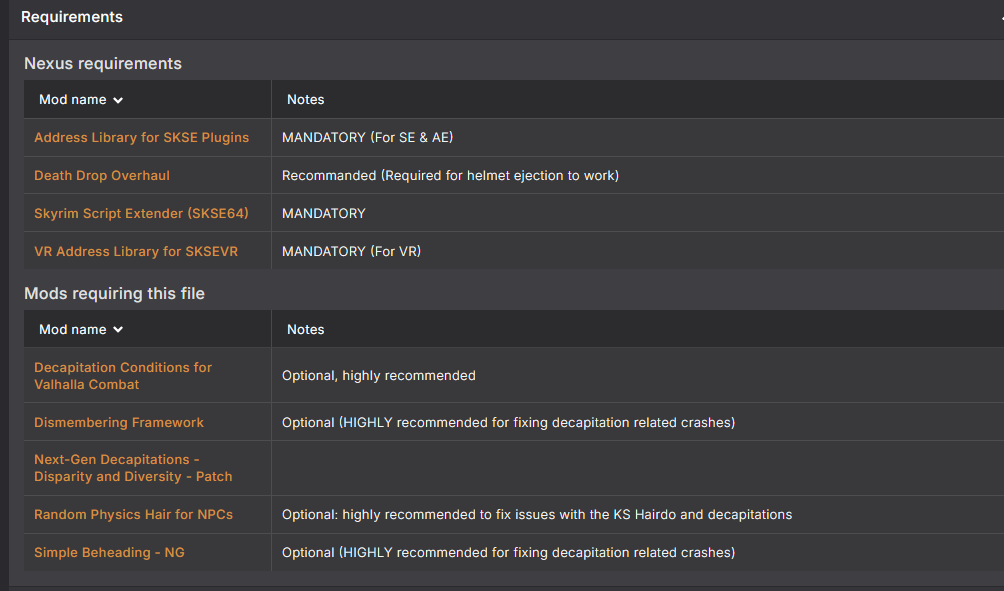Open Skyrim Script Extender (SKSE64) link
Screen dimensions: 1004x591
(141, 213)
